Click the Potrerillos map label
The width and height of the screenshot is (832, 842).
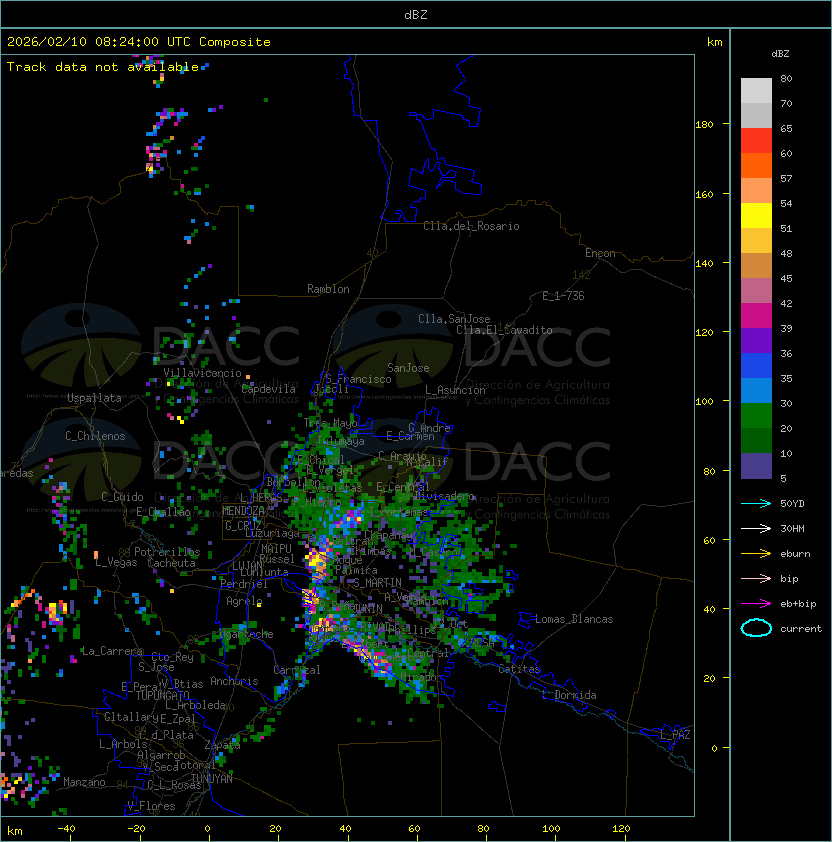coord(167,552)
